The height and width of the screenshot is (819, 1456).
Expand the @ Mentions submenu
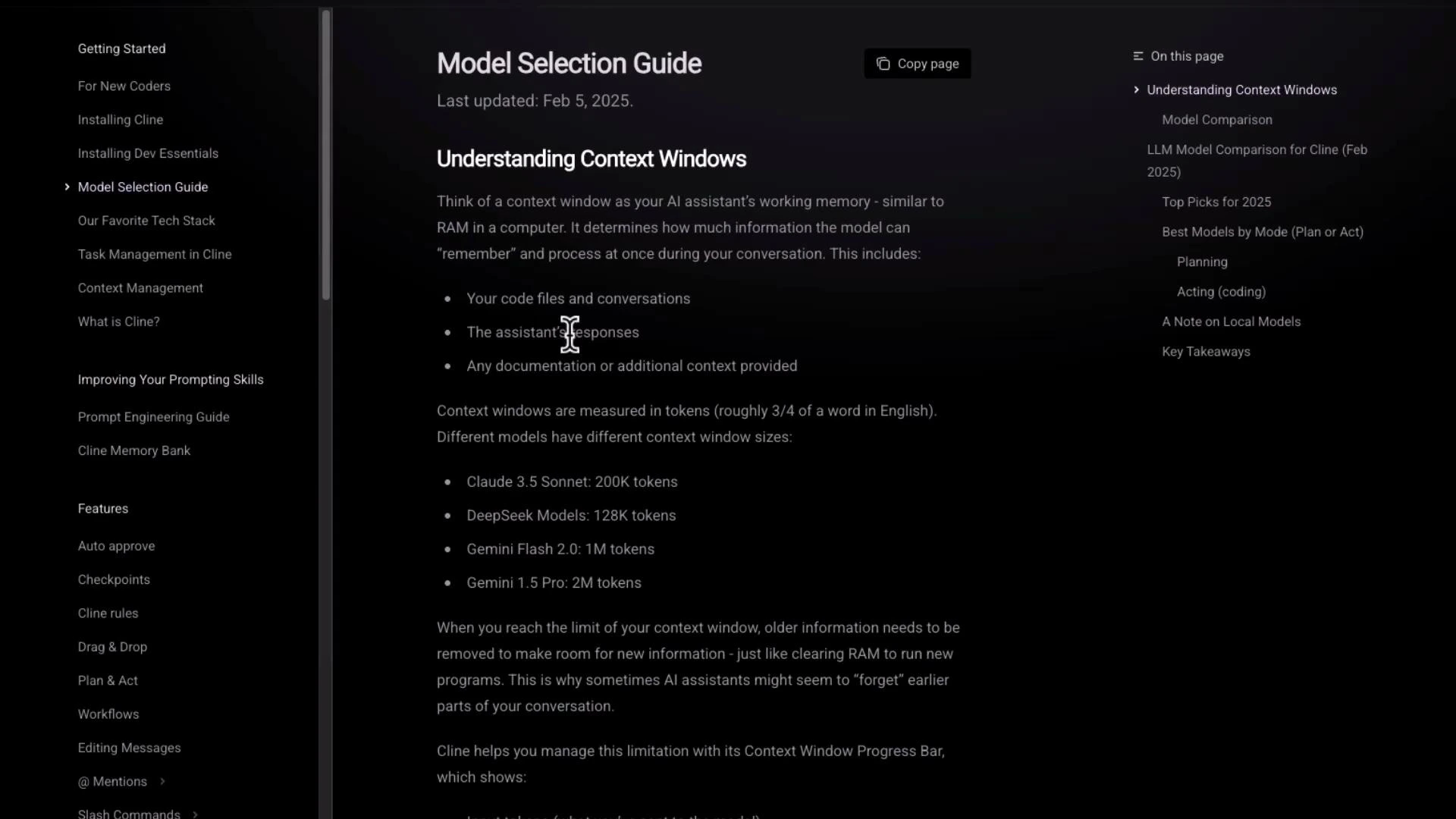(x=163, y=781)
